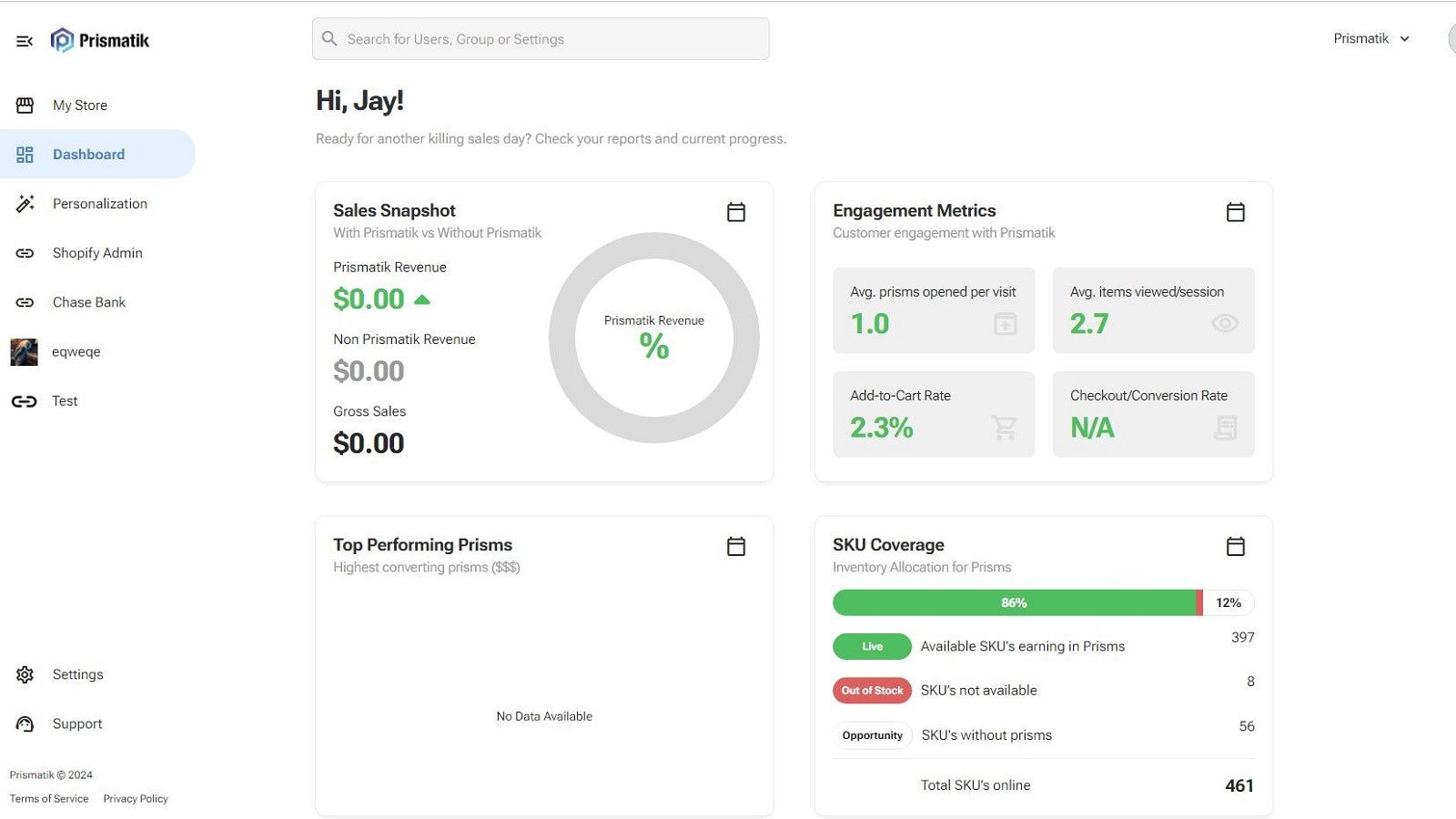Click the green 86% SKU coverage bar
This screenshot has height=819, width=1456.
[x=1014, y=602]
